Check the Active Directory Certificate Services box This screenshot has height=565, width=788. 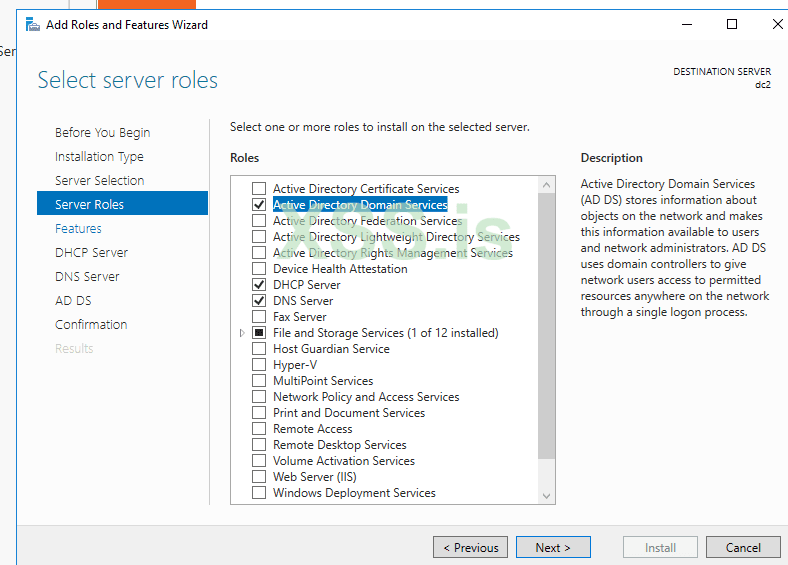[x=259, y=189]
